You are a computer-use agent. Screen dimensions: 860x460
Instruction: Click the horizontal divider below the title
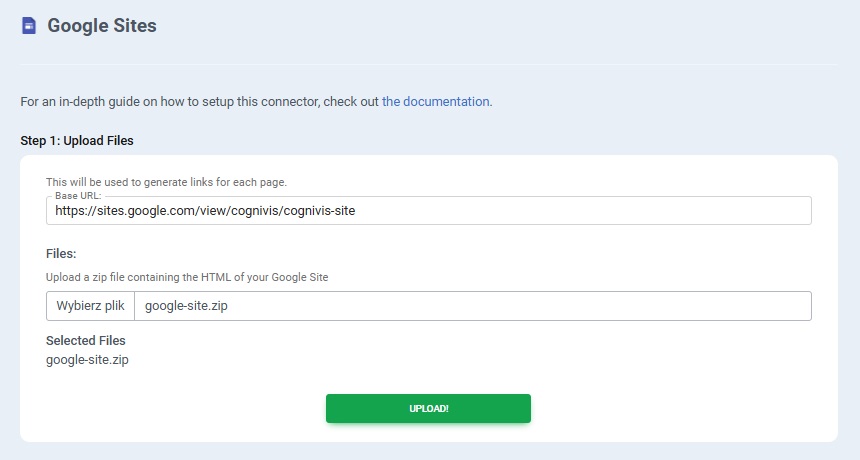428,64
